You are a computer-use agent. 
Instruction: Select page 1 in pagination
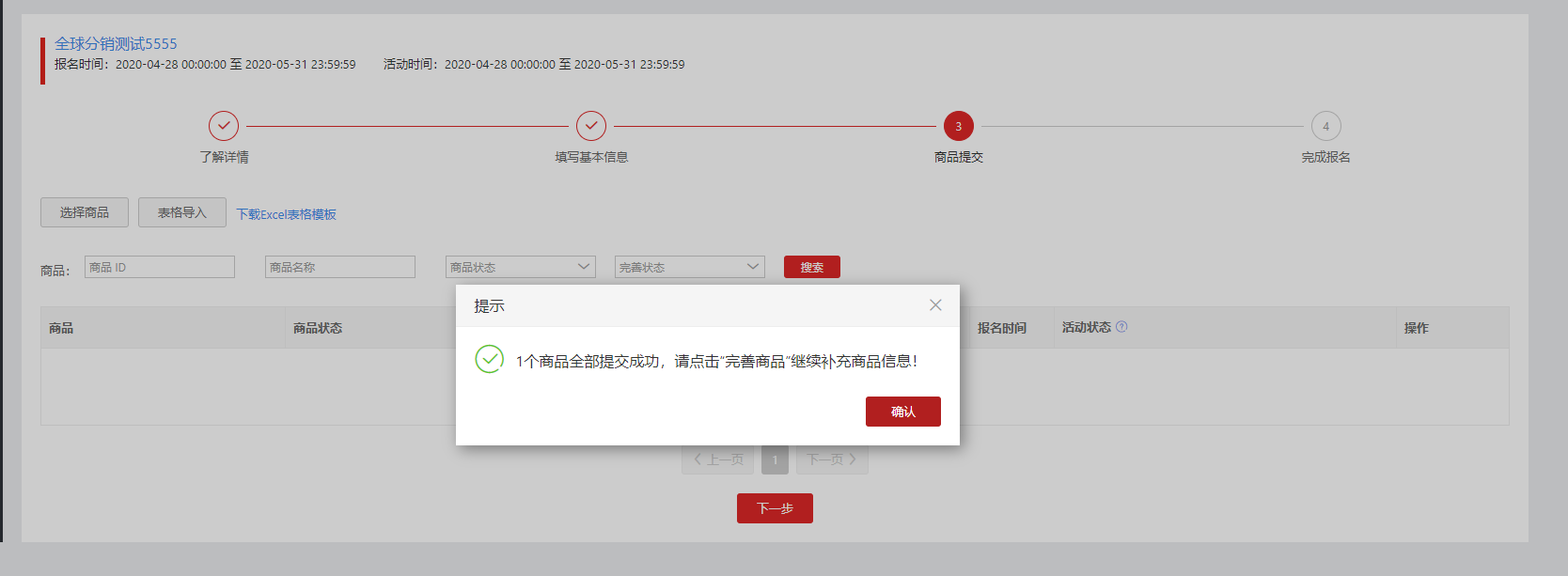coord(775,459)
